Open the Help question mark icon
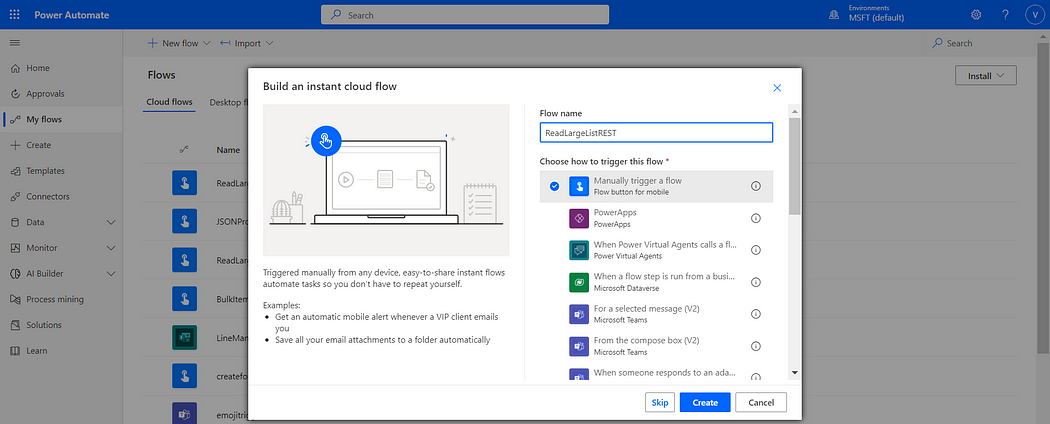1050x424 pixels. pos(1005,15)
